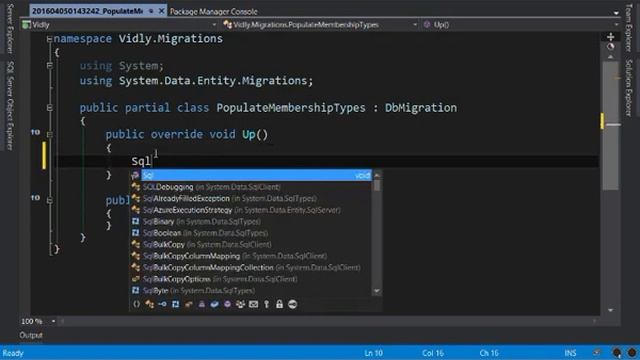
Task: Click the class icon beside Vidly.Migrations.PopulateMembershipTypes
Action: [x=228, y=24]
